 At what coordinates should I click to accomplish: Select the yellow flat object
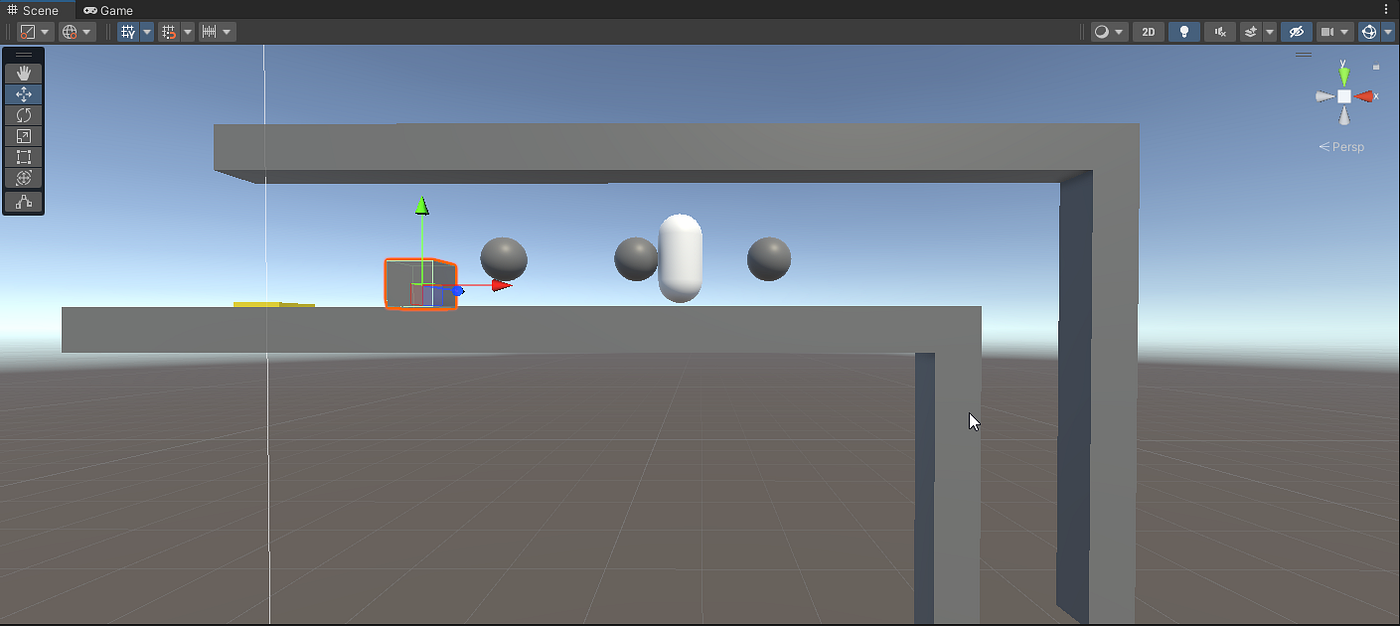point(274,304)
